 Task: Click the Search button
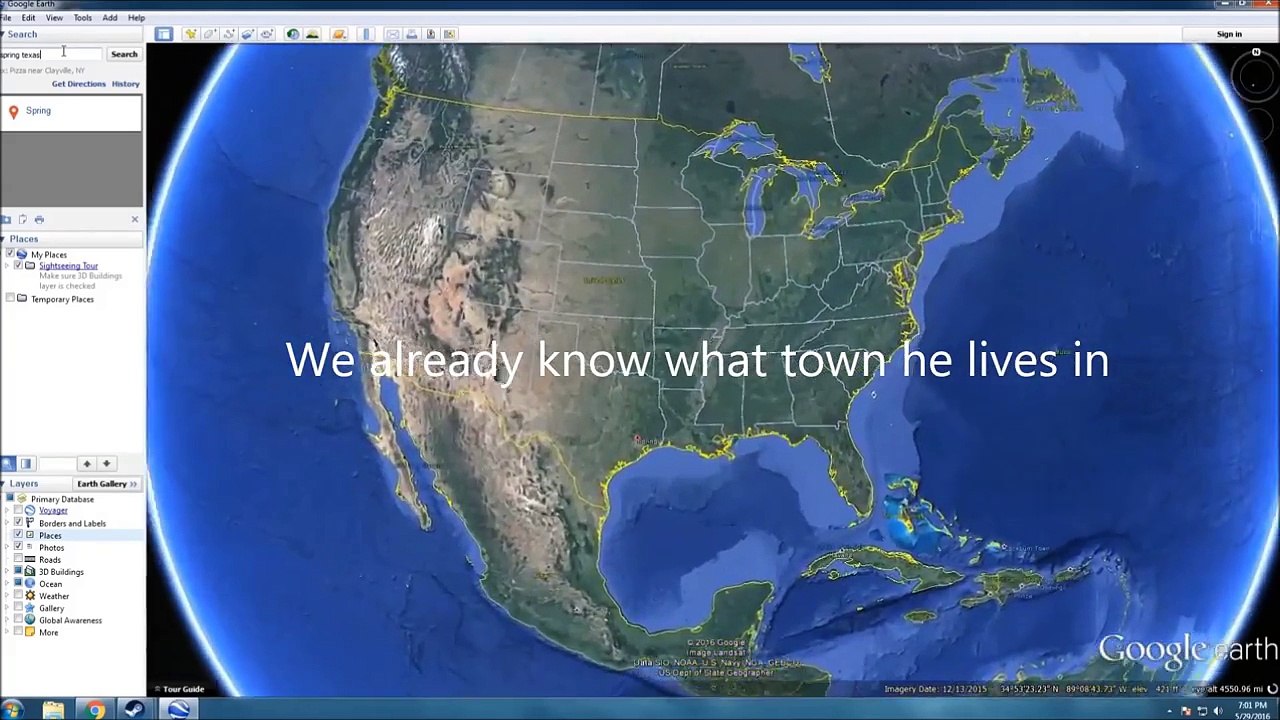tap(124, 54)
